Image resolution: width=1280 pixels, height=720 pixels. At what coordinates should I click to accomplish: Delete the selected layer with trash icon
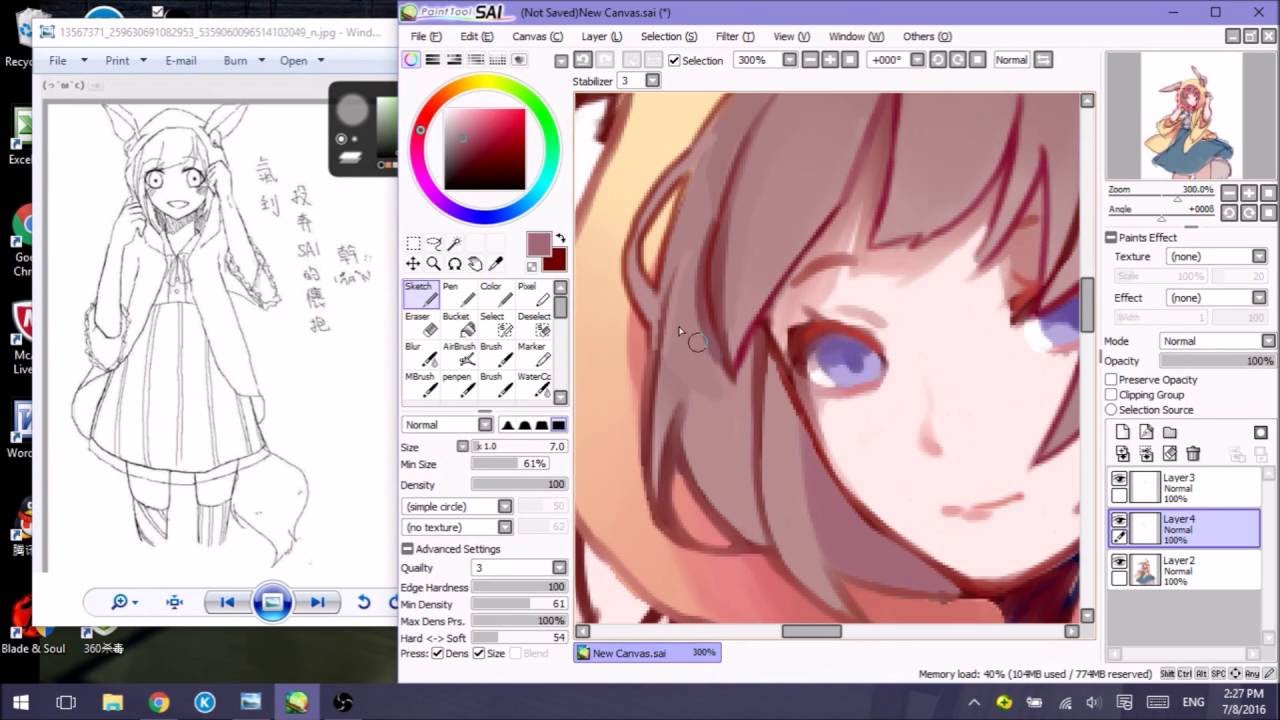1193,454
